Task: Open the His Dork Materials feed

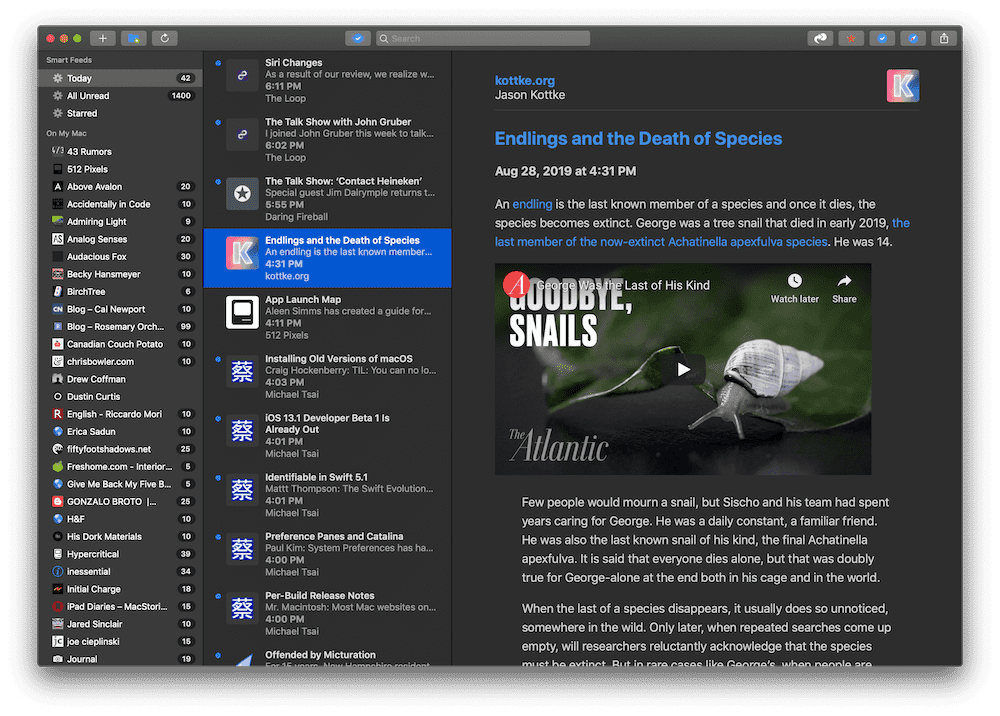Action: (x=120, y=537)
